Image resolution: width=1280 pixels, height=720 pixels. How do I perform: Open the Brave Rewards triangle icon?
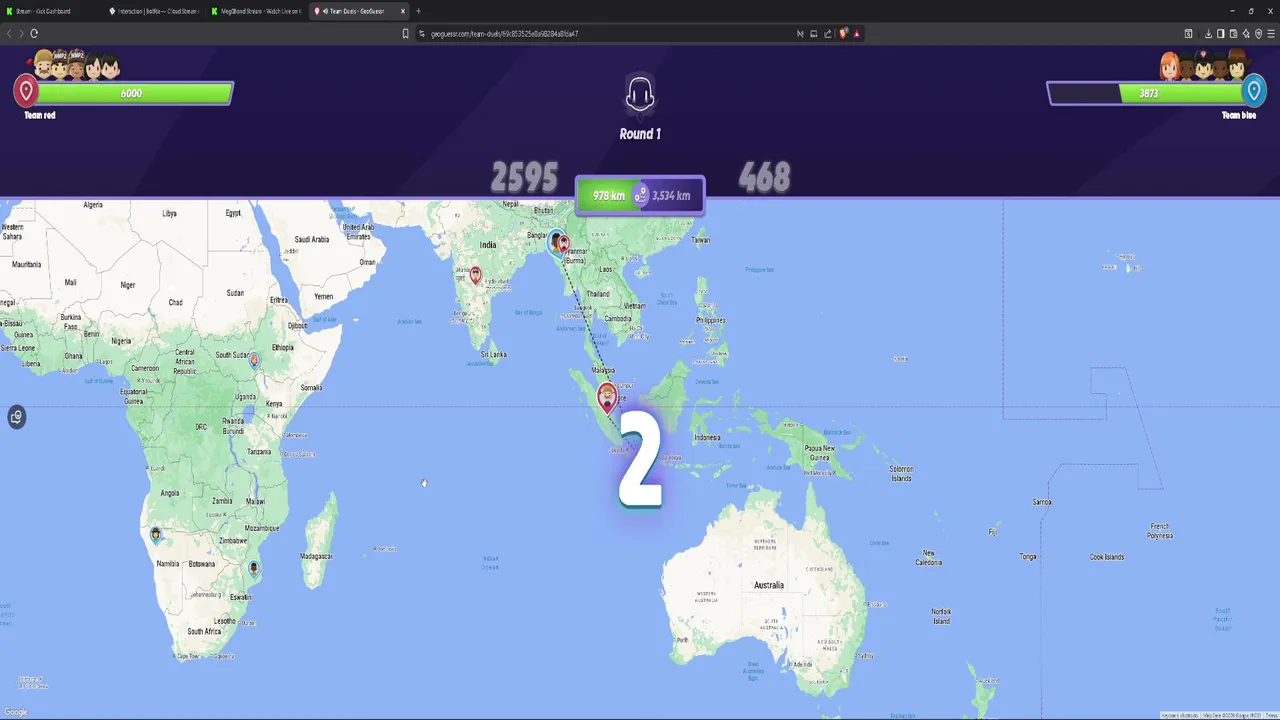click(857, 33)
